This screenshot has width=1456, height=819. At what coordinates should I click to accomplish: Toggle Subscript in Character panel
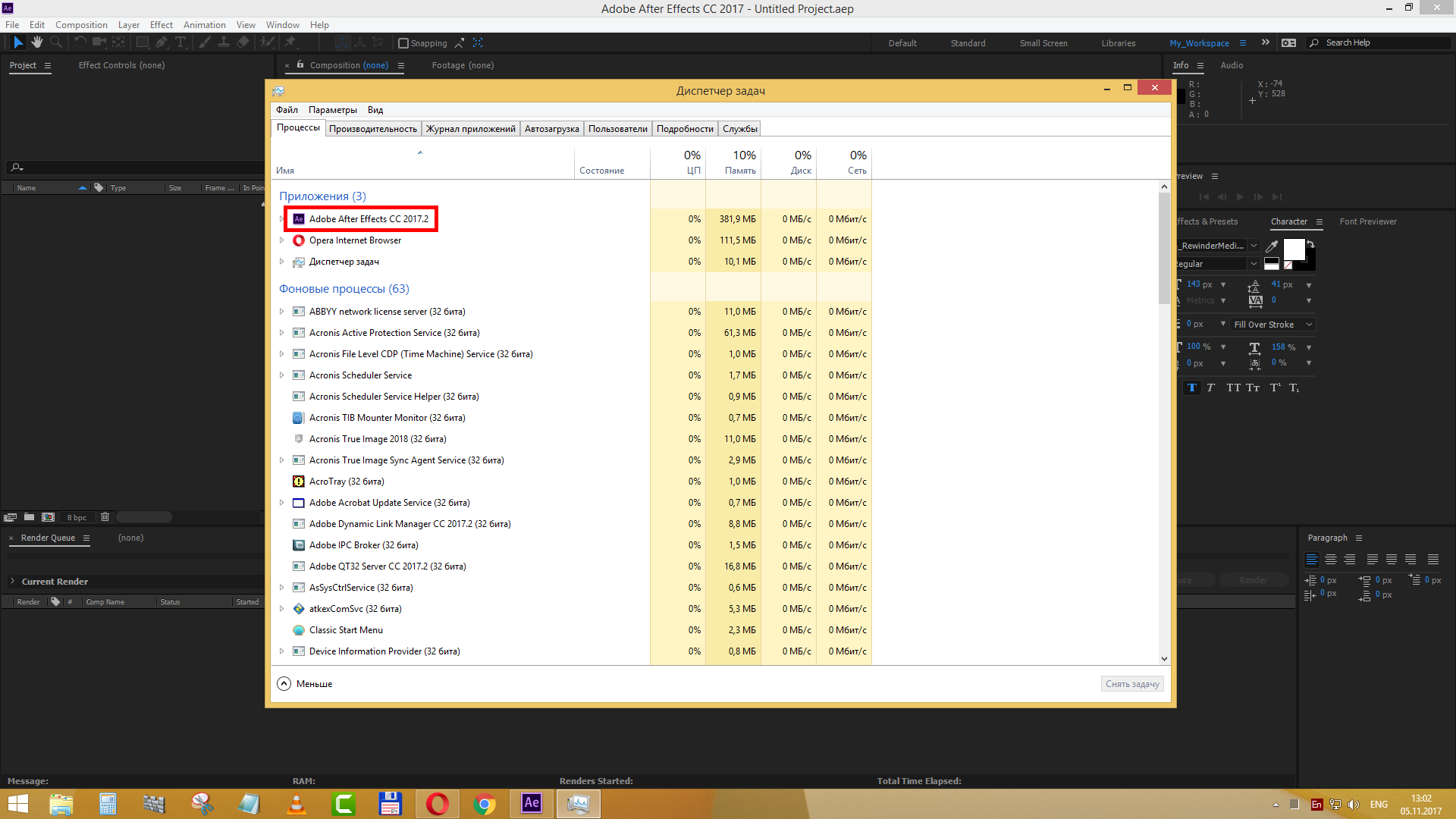(x=1294, y=388)
